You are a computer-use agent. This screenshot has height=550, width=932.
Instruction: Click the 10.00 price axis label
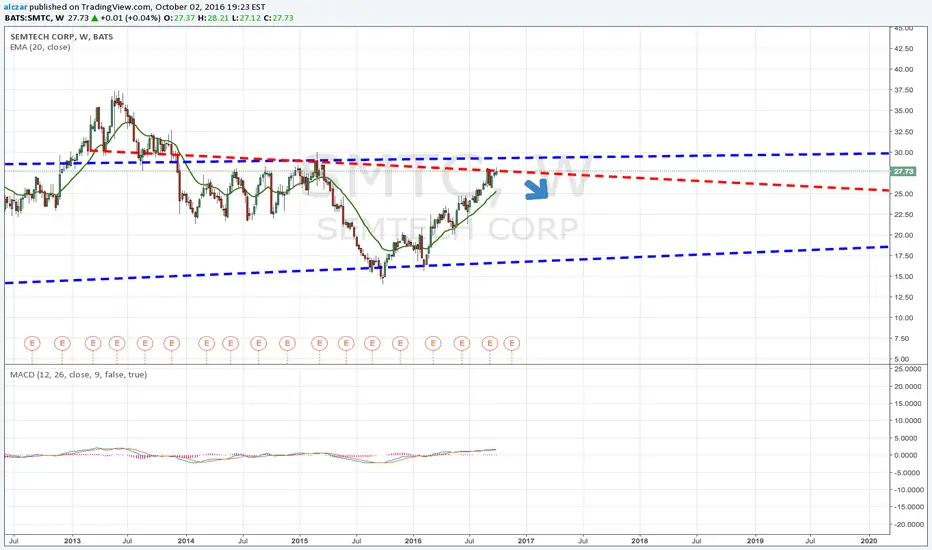pos(903,318)
